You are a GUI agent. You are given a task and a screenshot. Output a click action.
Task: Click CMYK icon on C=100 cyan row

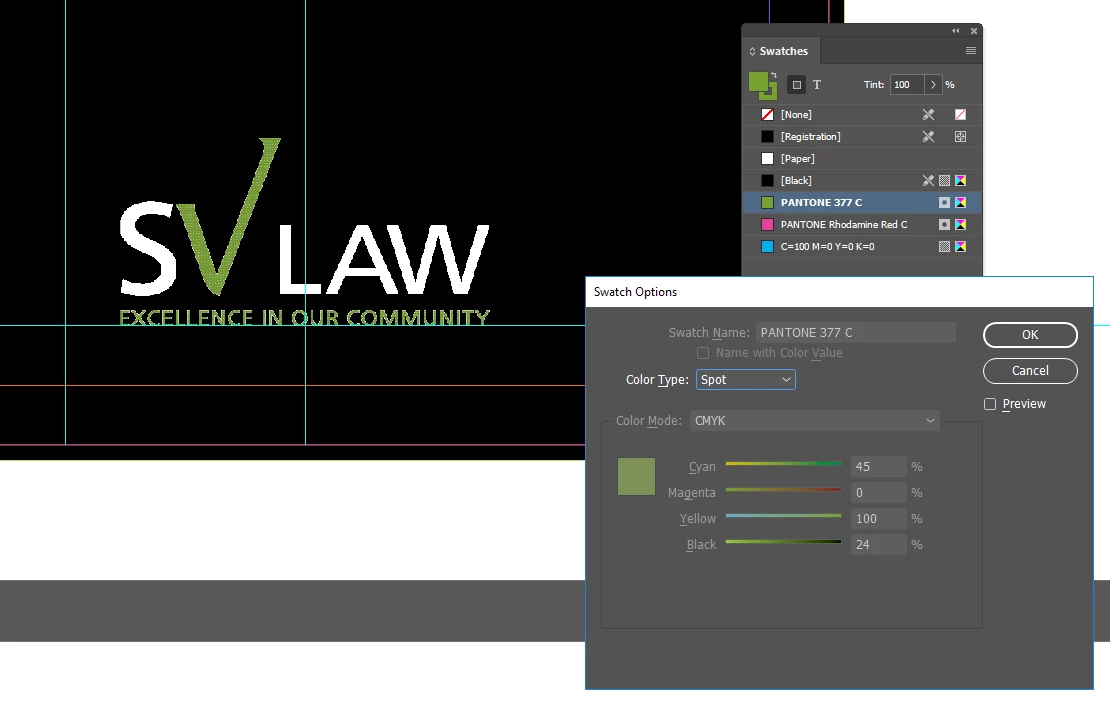(x=961, y=246)
